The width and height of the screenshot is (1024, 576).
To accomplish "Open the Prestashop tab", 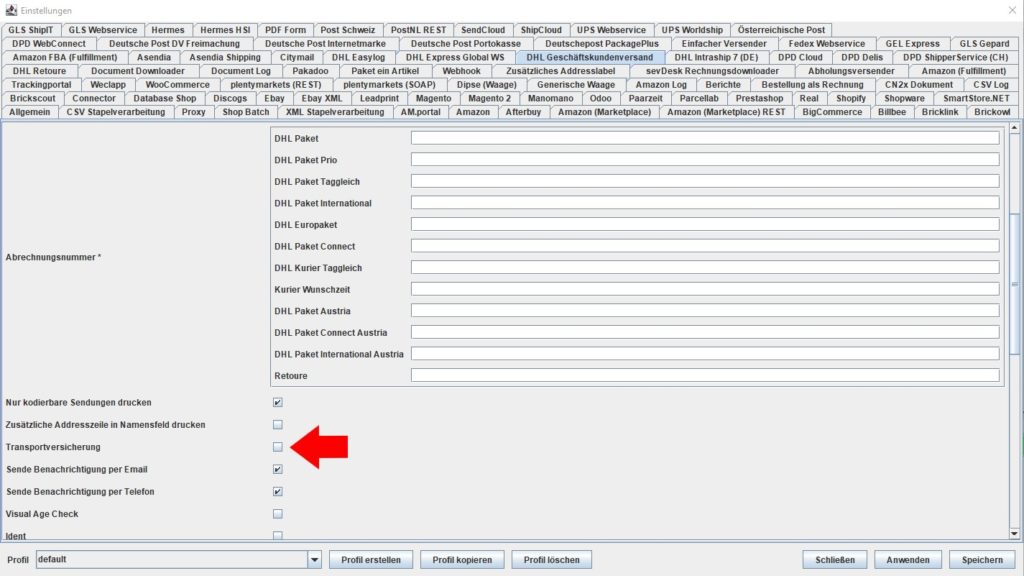I will point(760,98).
